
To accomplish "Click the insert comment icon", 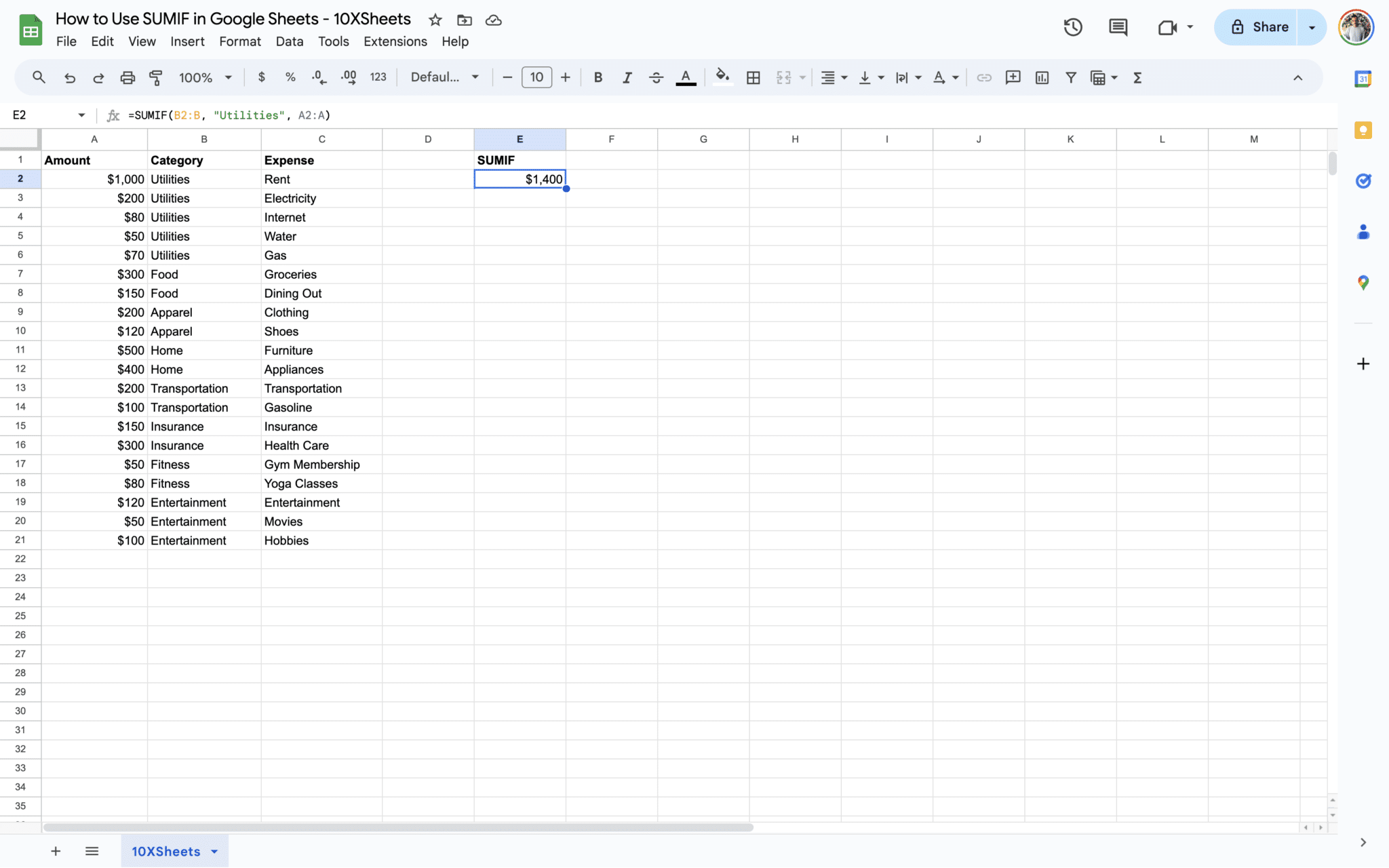I will 1013,77.
